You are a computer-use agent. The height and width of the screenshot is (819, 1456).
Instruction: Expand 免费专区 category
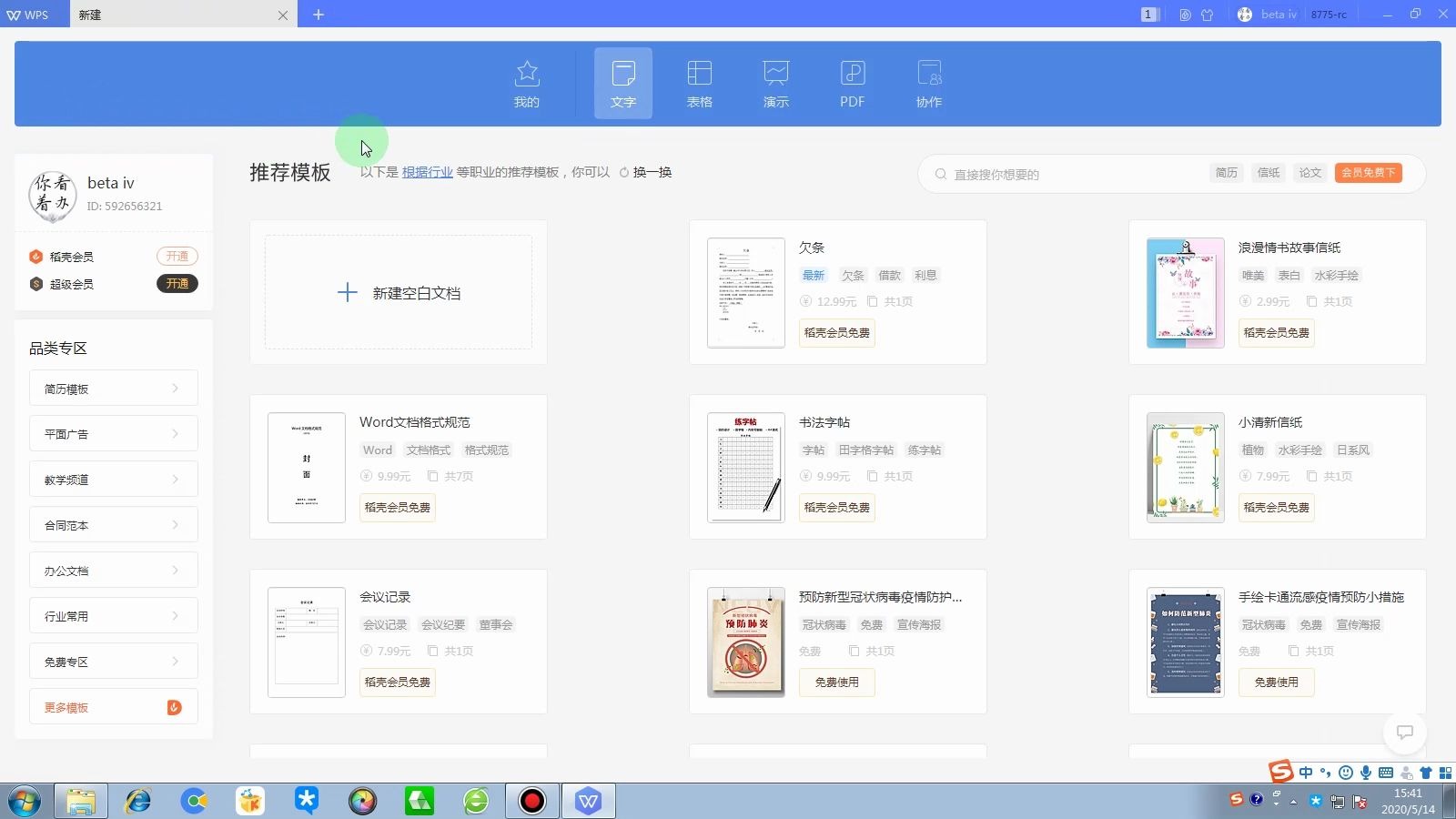click(114, 662)
